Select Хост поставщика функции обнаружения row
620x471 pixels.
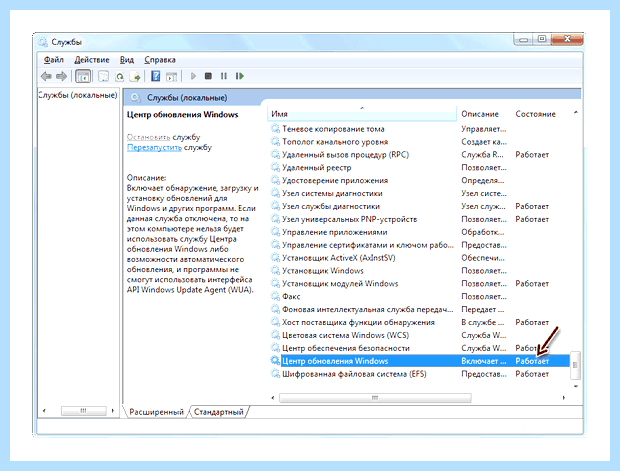[419, 322]
